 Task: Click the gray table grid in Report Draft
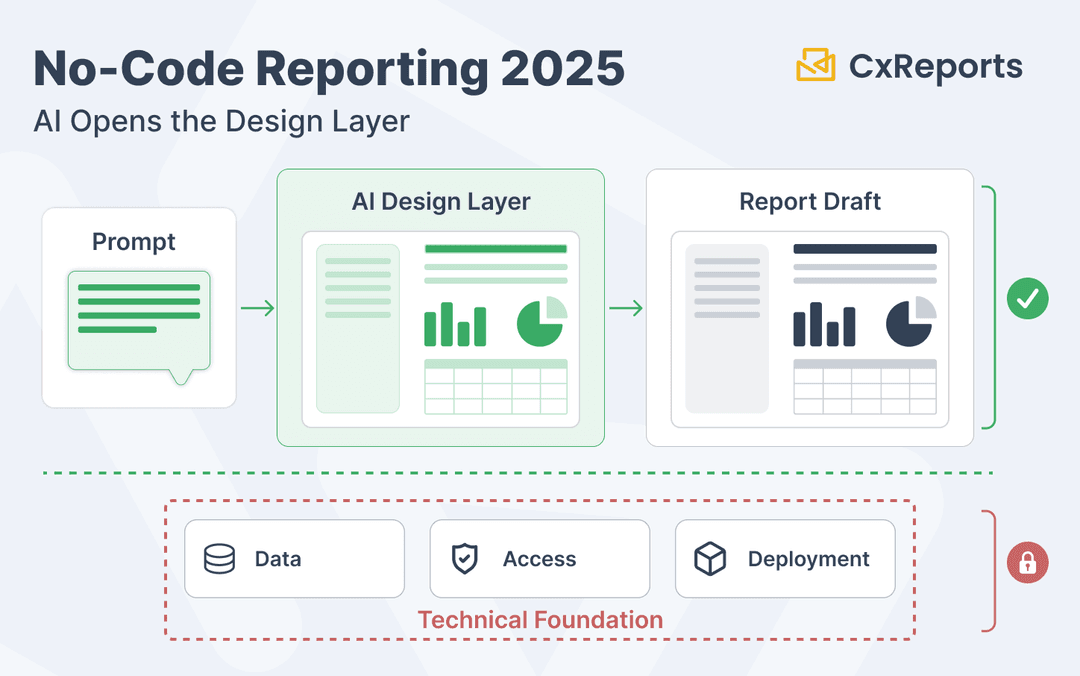click(865, 387)
